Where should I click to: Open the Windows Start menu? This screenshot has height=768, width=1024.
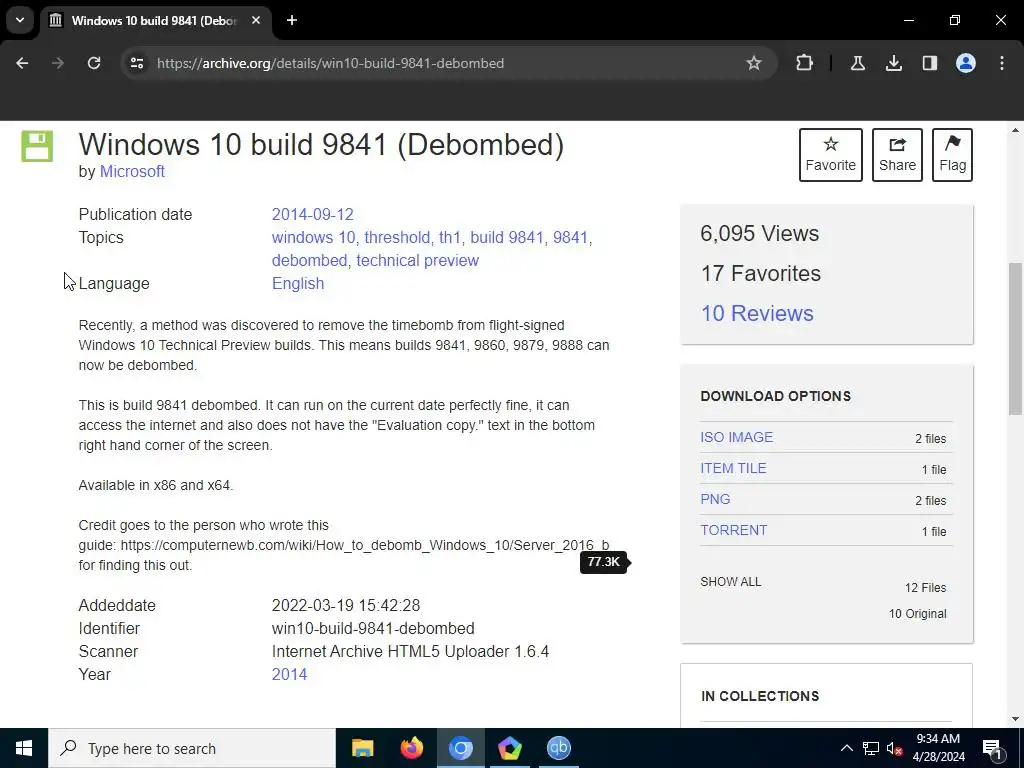[x=24, y=748]
